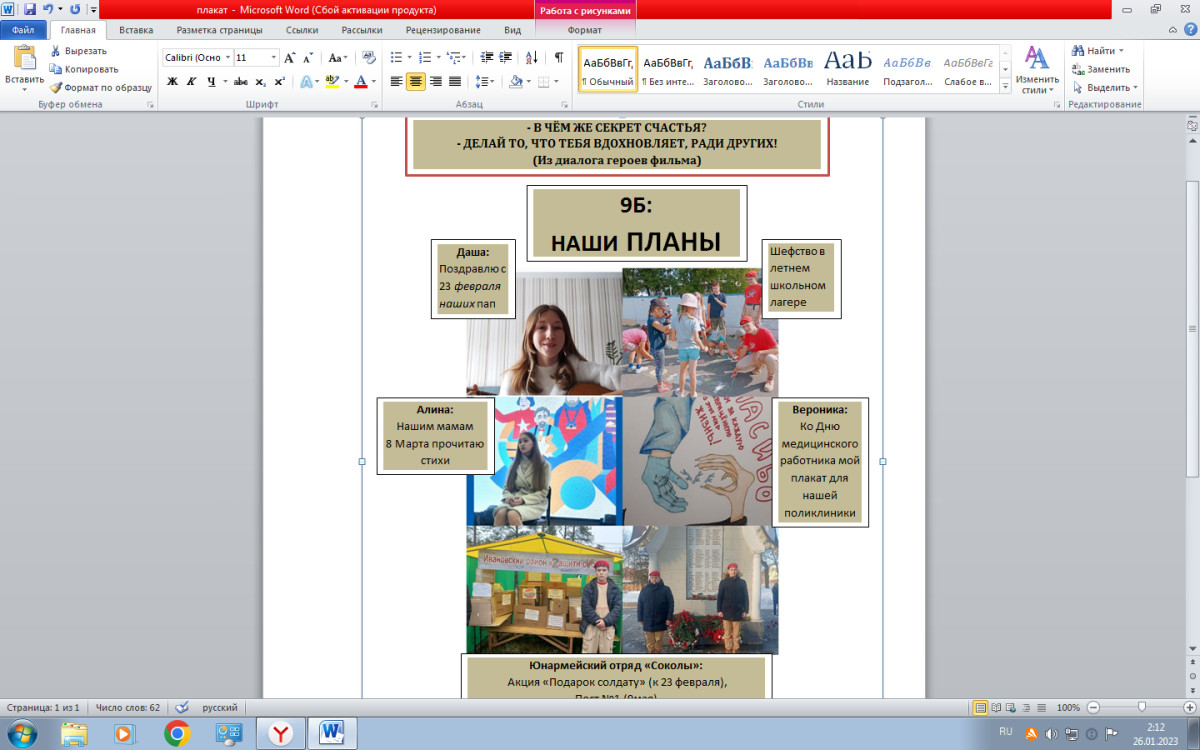
Task: Open the Выделить (Select) dropdown
Action: point(1104,88)
